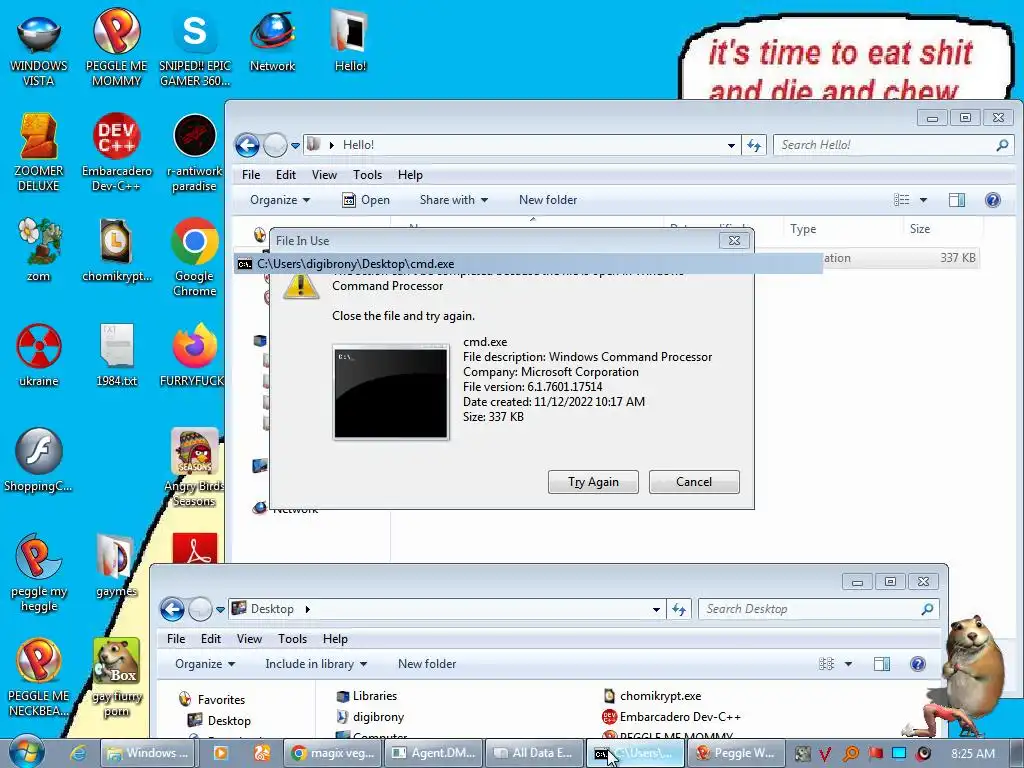
Task: Select the gopher Box desktop icon
Action: coord(116,677)
